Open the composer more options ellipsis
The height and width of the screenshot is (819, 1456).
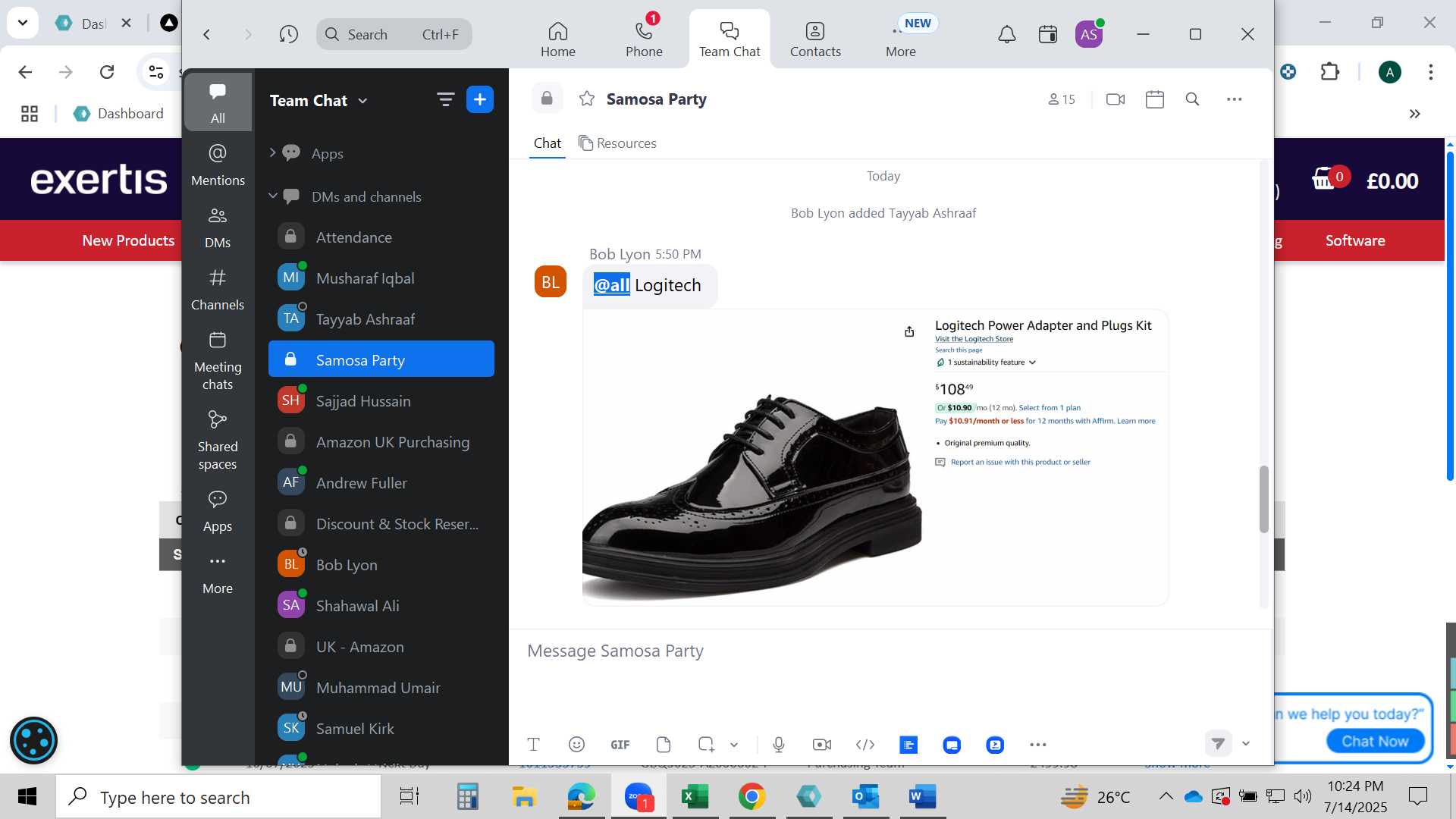point(1037,745)
